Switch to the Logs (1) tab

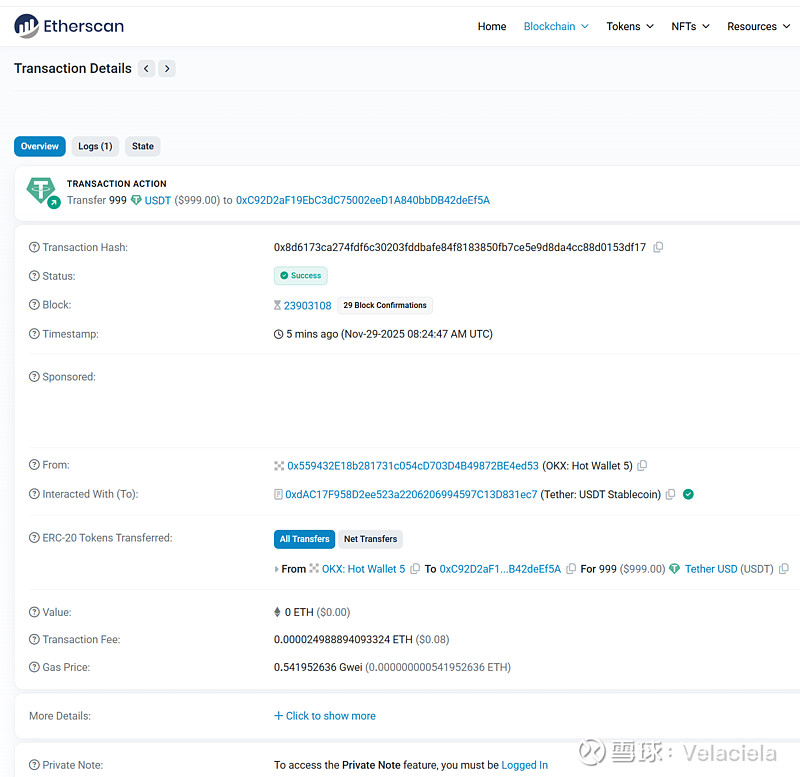click(95, 146)
